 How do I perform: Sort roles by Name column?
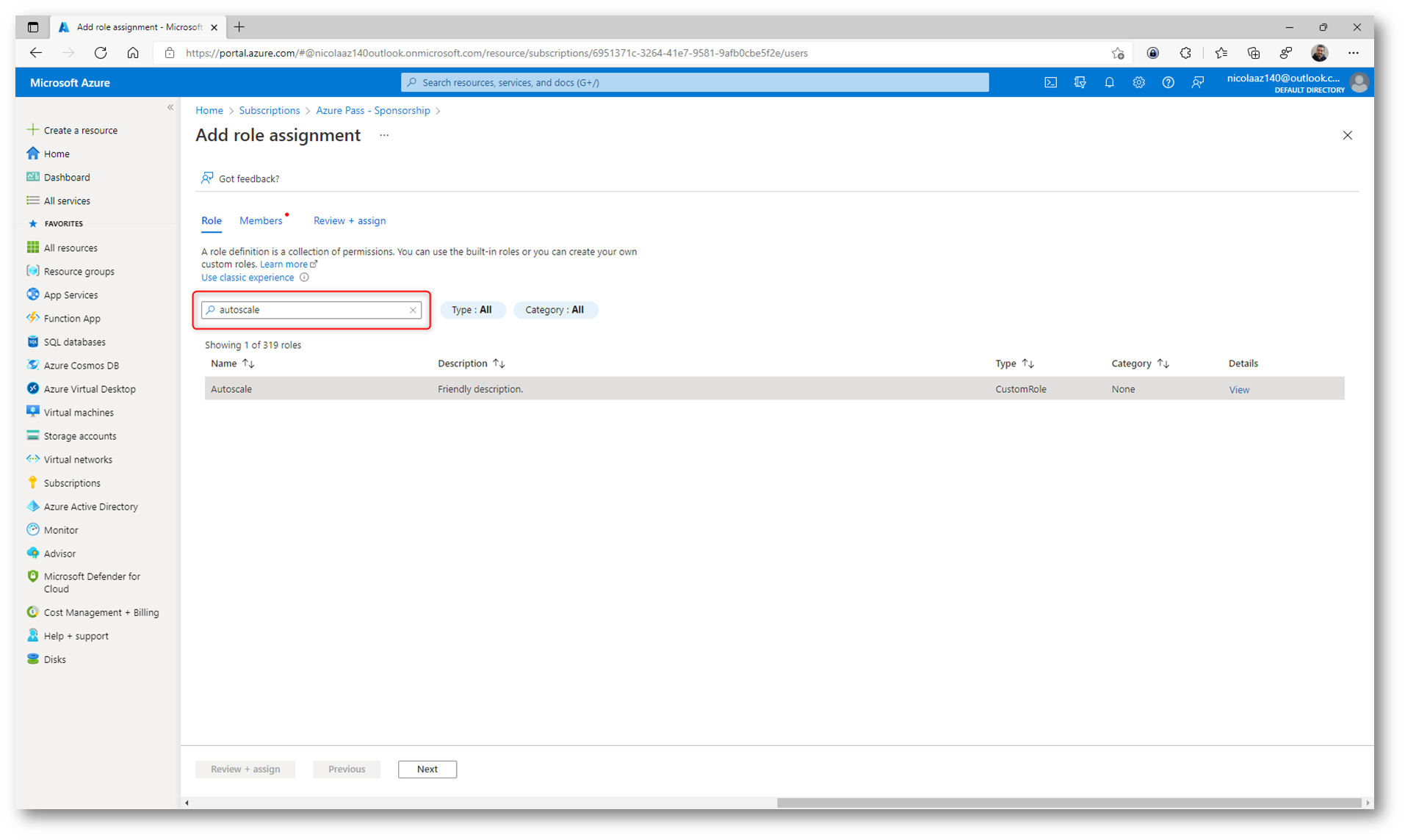pyautogui.click(x=232, y=363)
